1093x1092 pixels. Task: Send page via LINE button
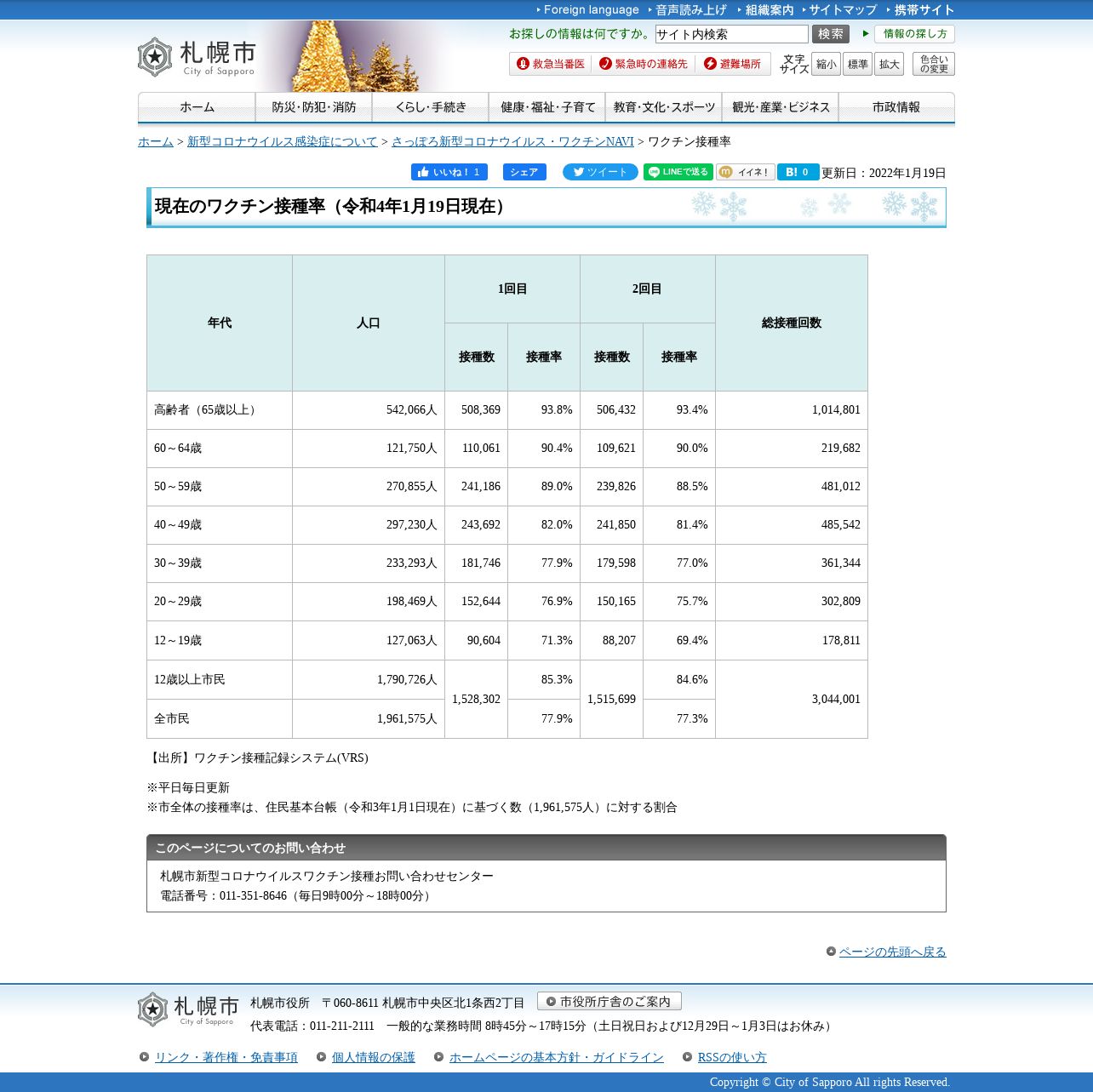678,172
